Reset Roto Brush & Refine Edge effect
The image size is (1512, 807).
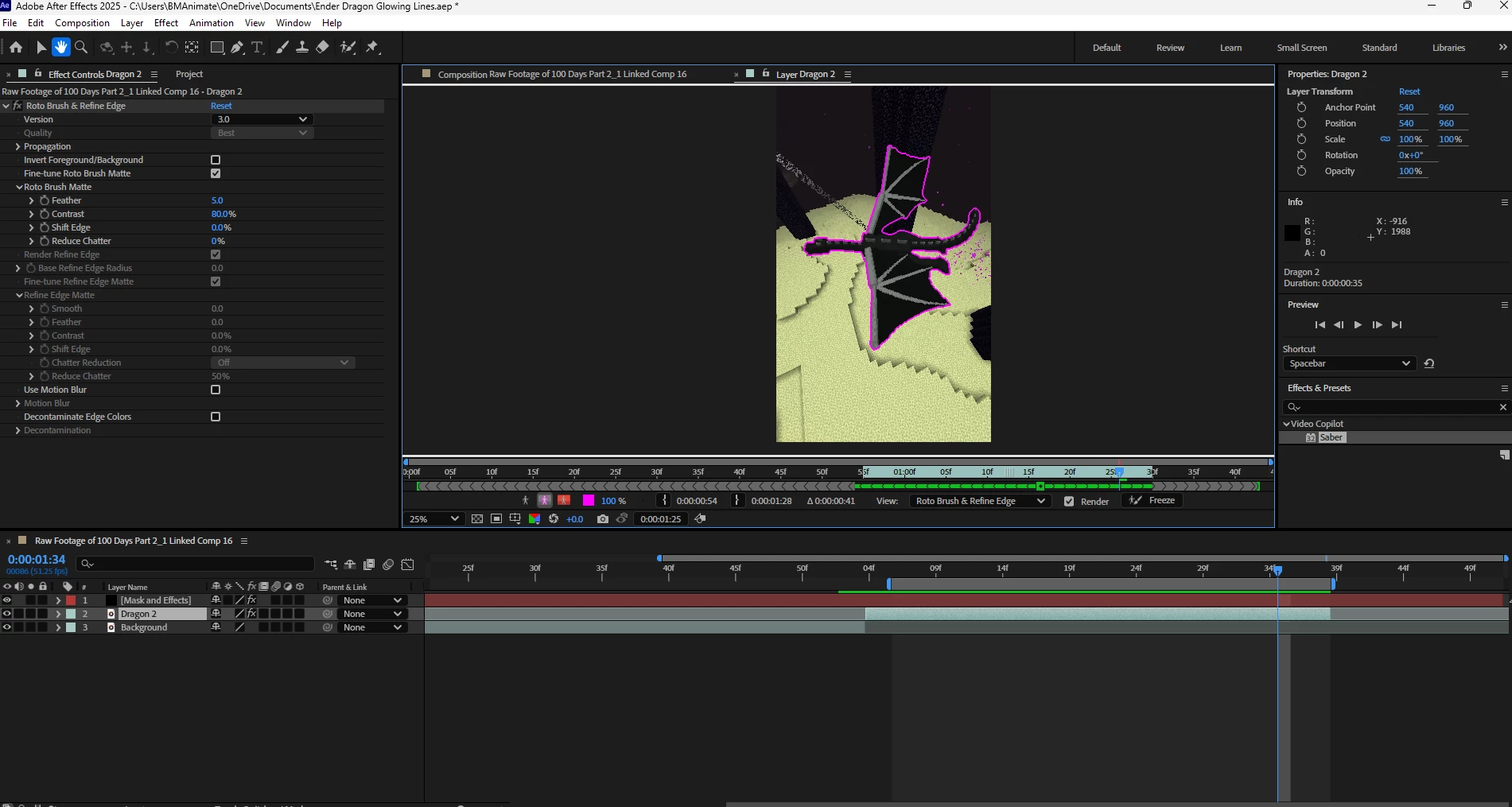coord(221,106)
